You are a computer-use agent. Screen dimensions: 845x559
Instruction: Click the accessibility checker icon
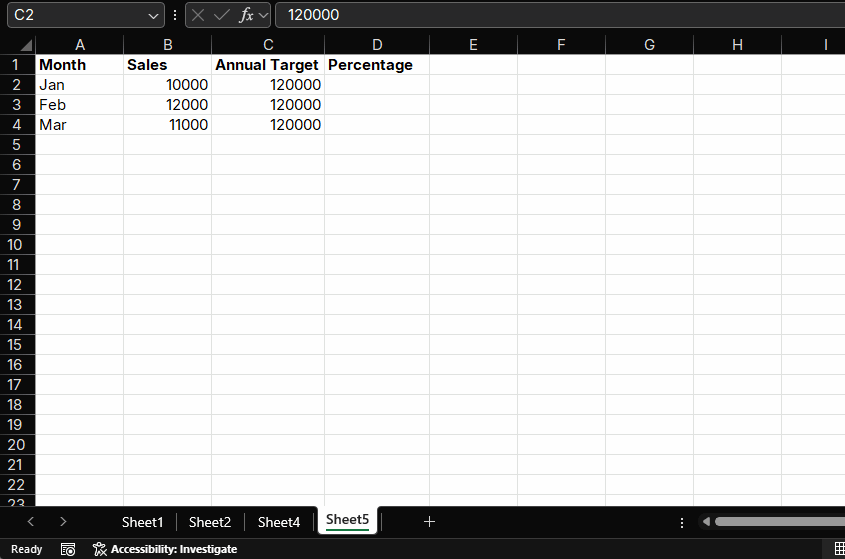[x=100, y=549]
